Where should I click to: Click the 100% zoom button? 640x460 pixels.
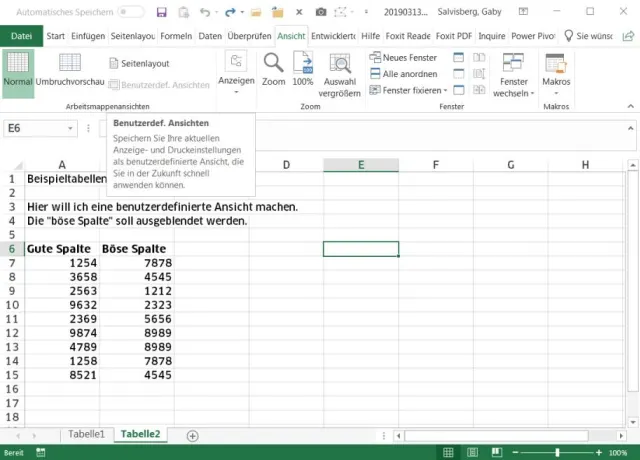[x=302, y=63]
